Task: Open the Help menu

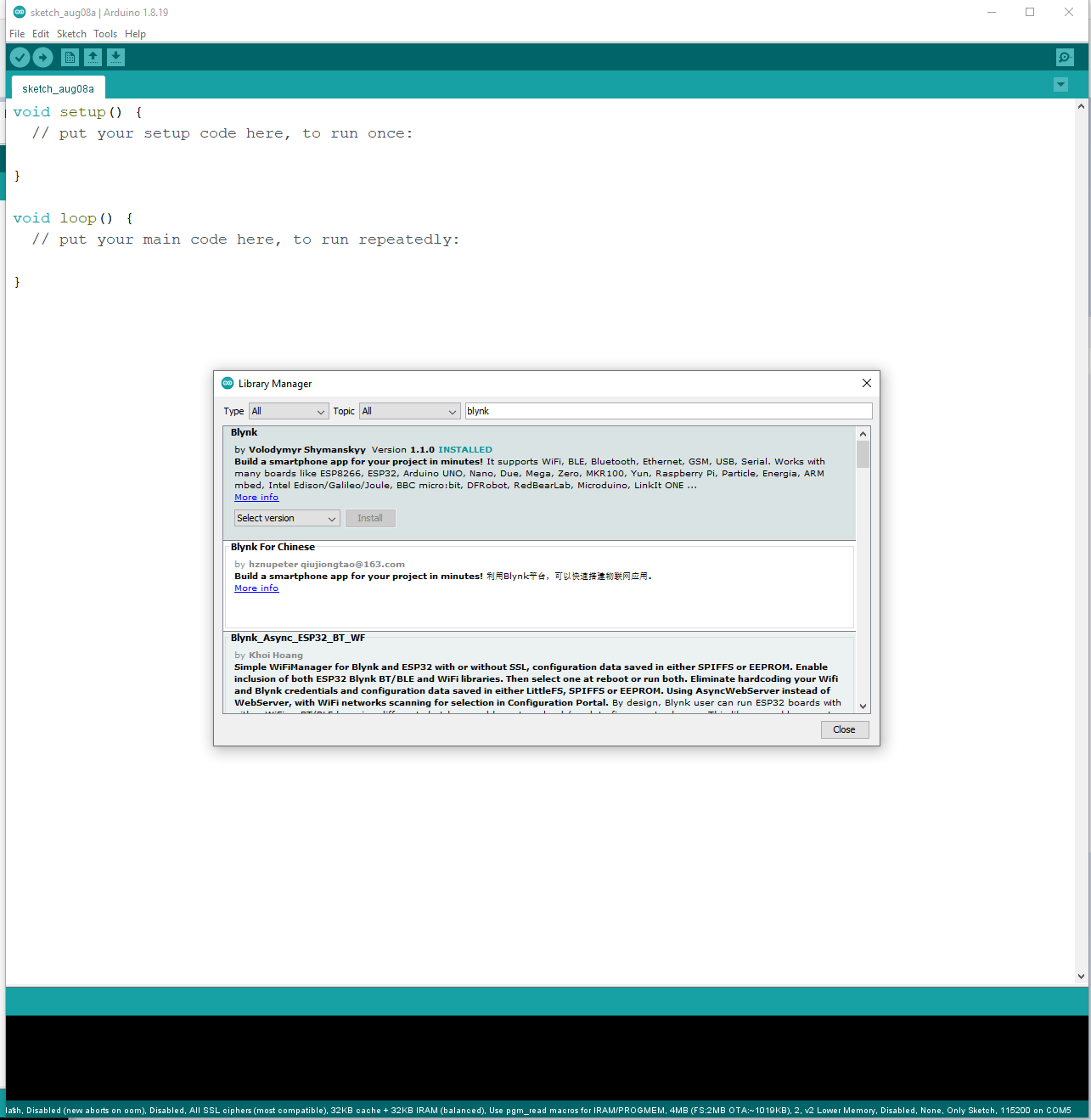Action: coord(135,34)
